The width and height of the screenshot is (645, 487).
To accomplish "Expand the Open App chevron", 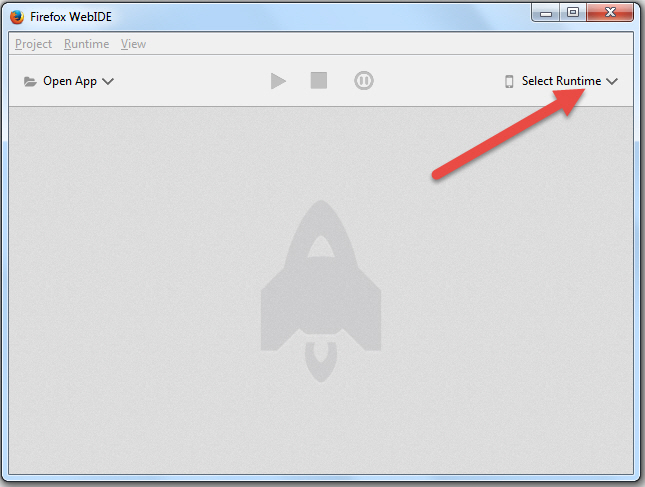I will coord(108,81).
